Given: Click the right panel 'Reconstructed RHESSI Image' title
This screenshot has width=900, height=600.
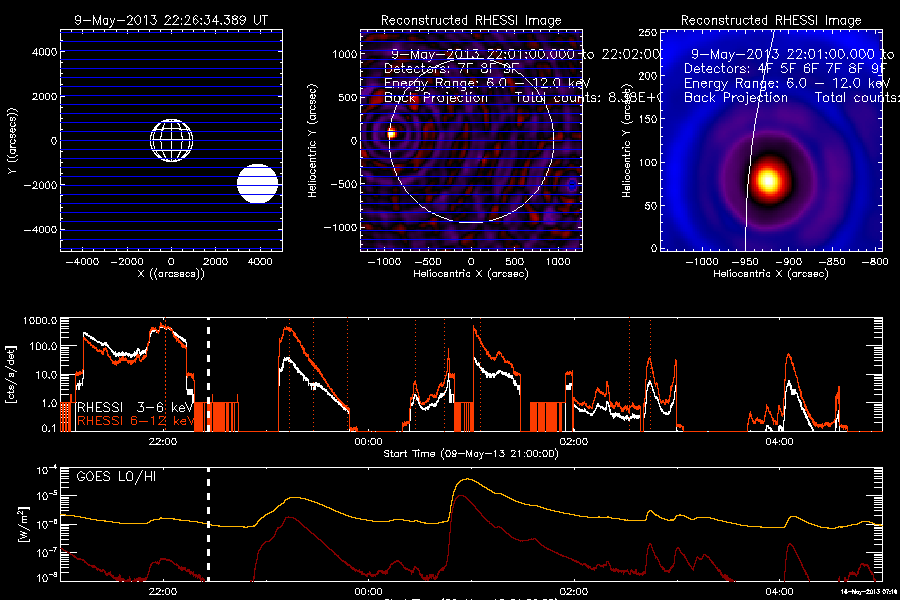Looking at the screenshot, I should 771,20.
